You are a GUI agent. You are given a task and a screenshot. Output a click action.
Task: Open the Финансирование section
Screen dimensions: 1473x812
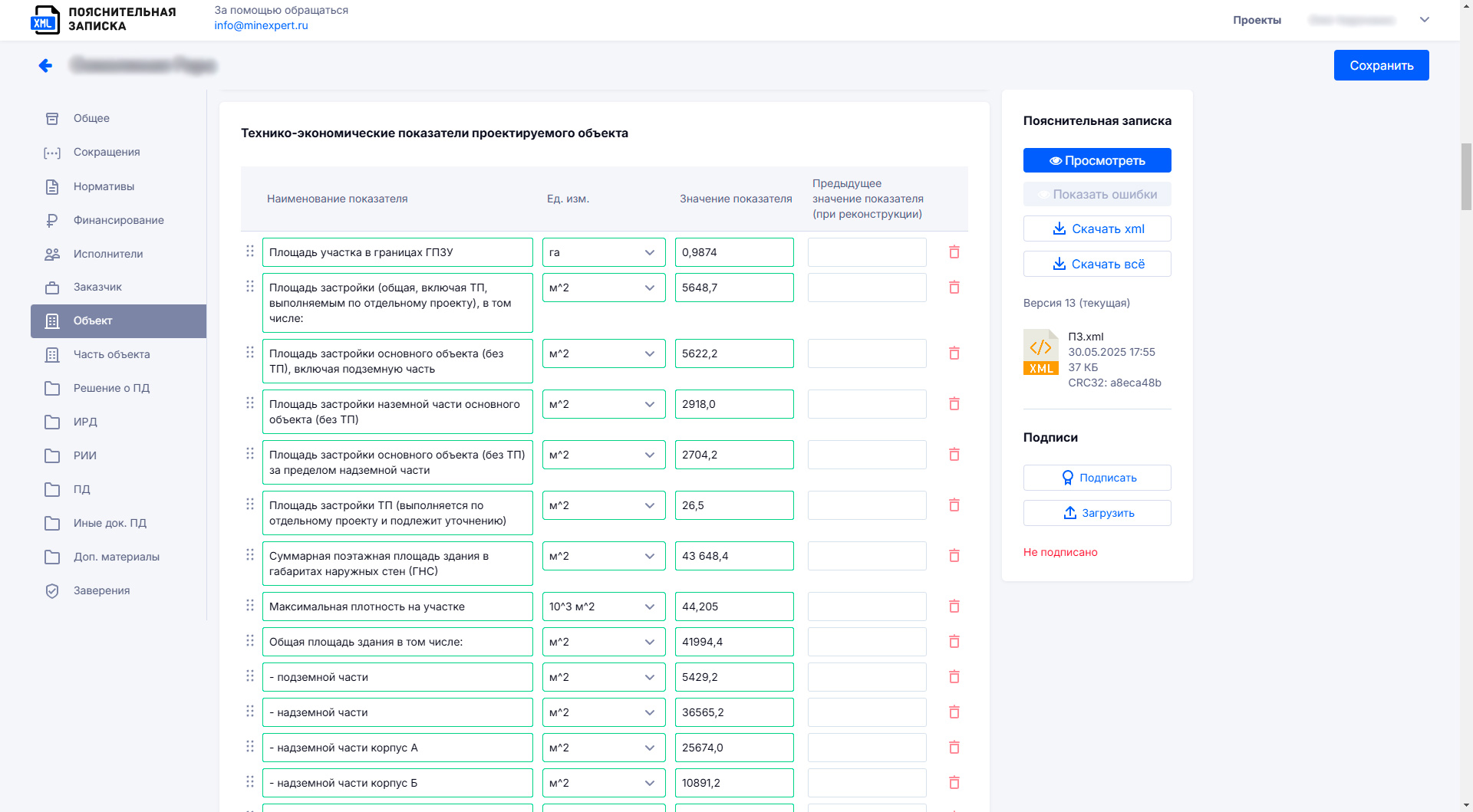[x=118, y=220]
